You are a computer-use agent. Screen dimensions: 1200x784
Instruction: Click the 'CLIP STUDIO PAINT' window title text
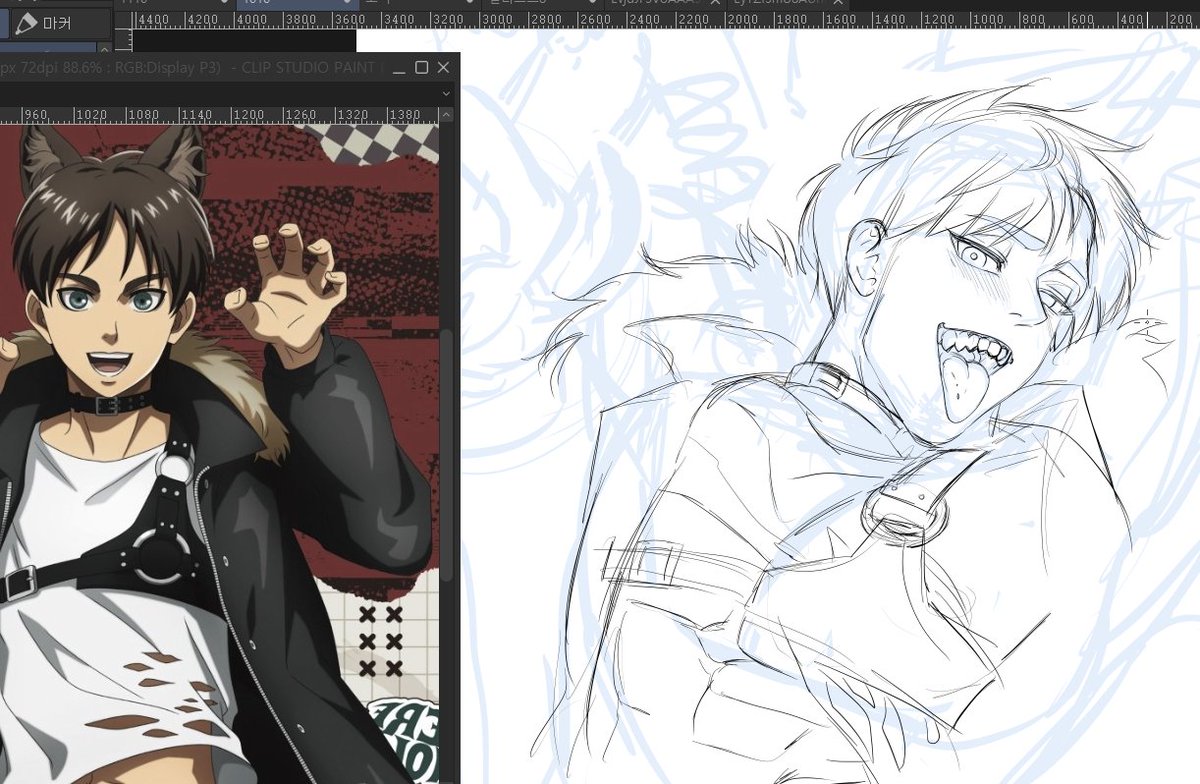[311, 68]
